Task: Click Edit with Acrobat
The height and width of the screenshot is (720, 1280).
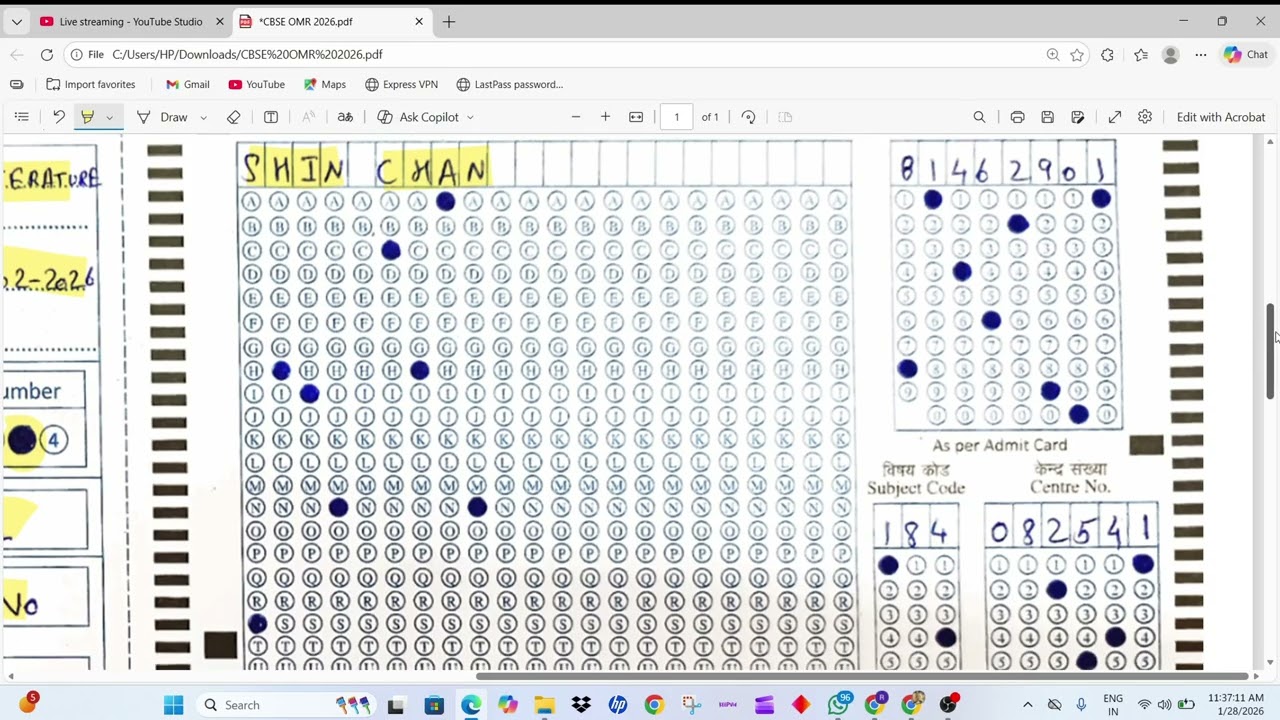Action: click(1221, 117)
